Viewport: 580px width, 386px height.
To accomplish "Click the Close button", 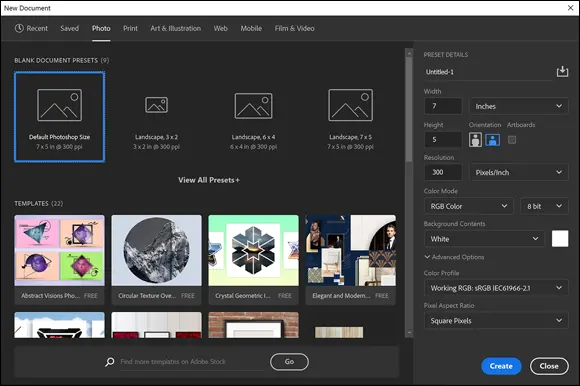I will tap(549, 366).
